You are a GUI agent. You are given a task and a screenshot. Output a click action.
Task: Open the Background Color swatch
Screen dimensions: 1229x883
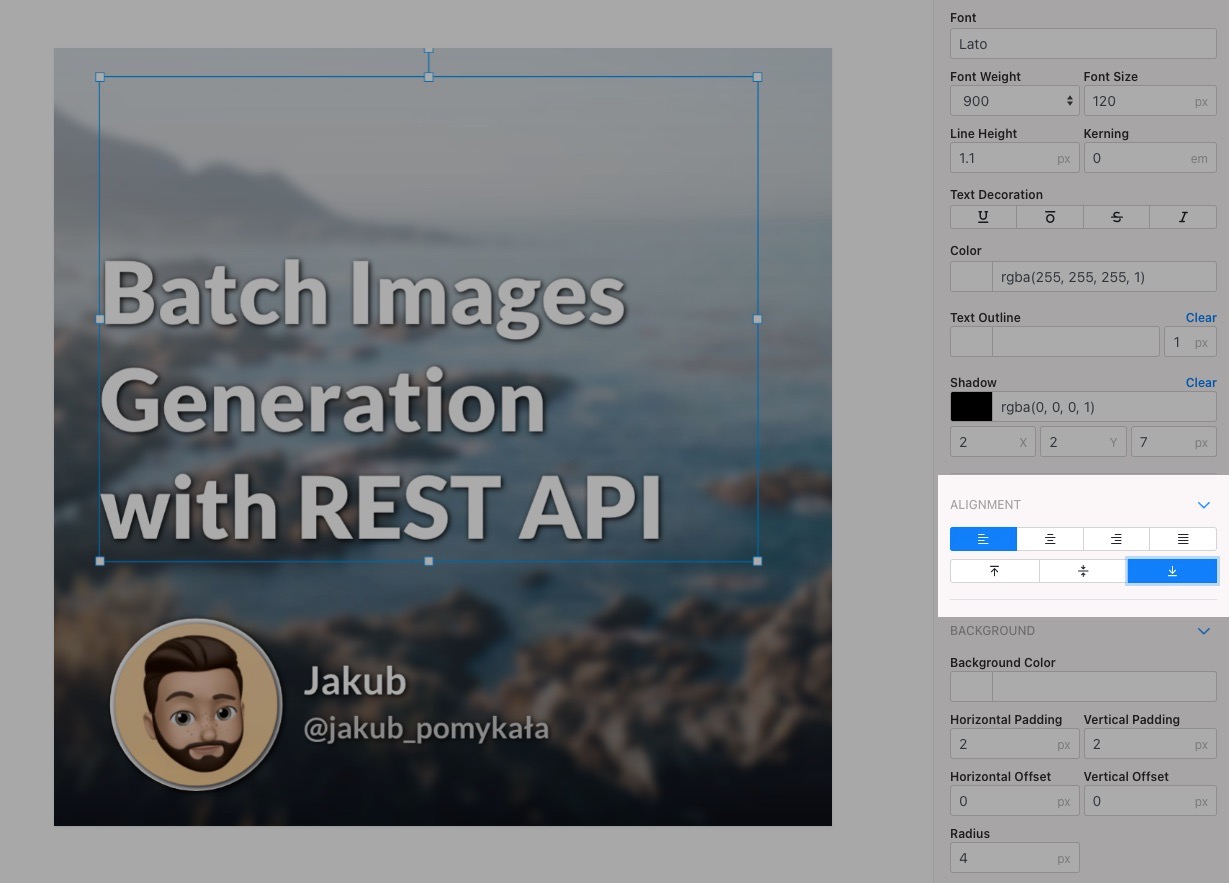(971, 687)
